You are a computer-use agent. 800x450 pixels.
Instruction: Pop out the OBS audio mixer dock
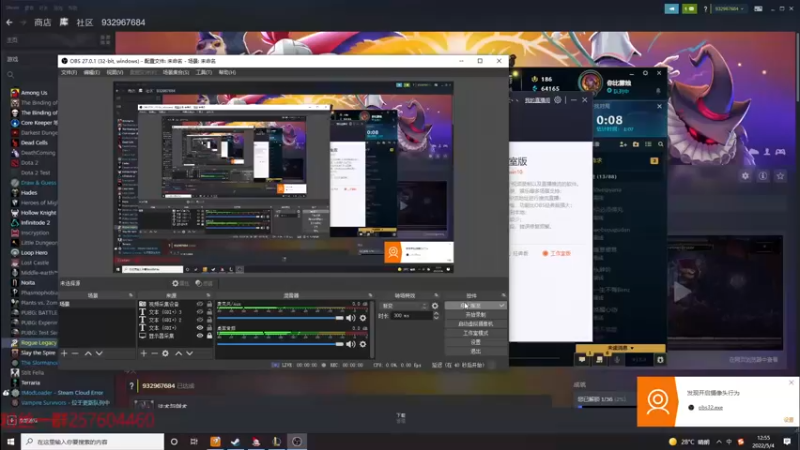tap(370, 295)
